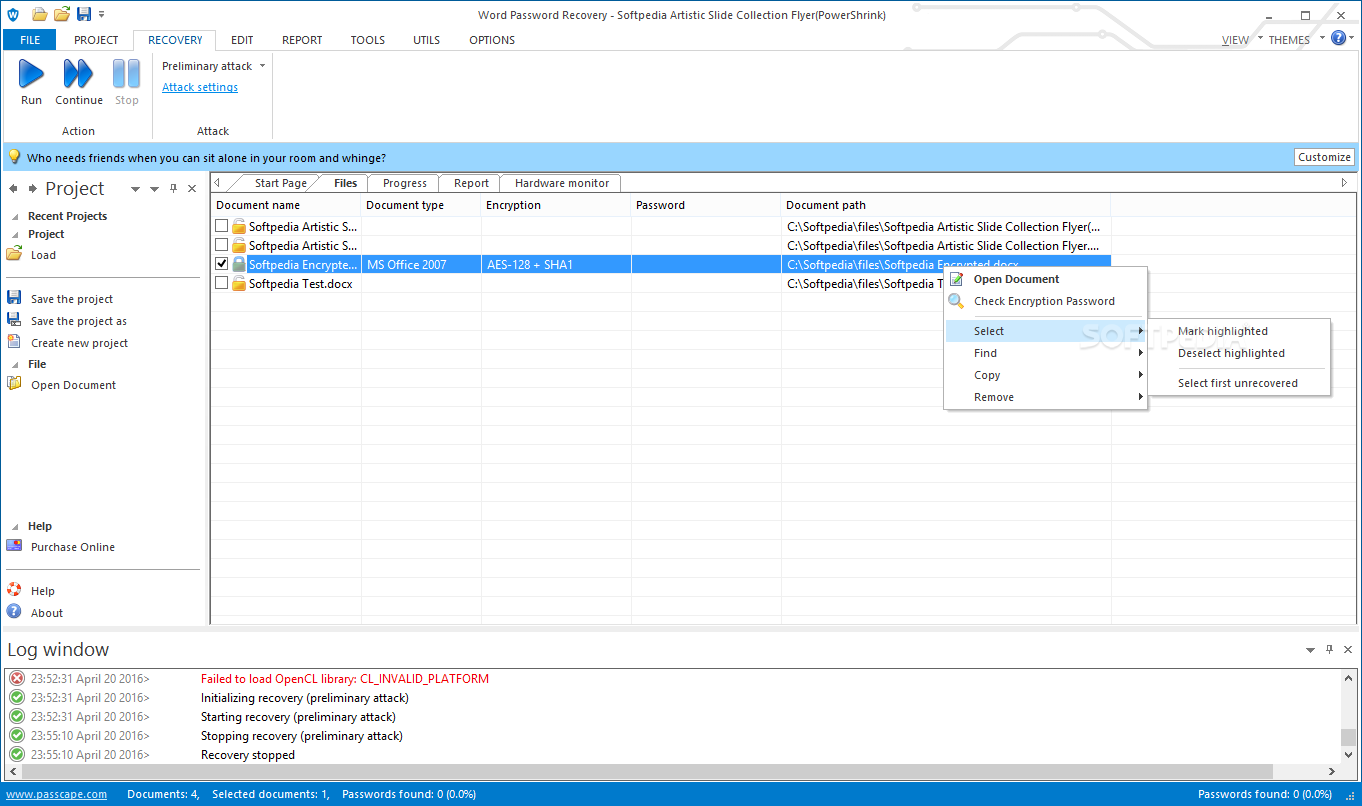This screenshot has height=806, width=1362.
Task: Pin the Log window with pushpin icon
Action: [1329, 650]
